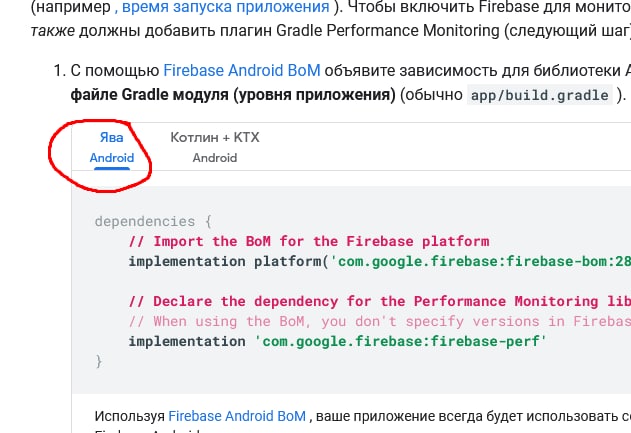631x433 pixels.
Task: Open Firebase Android BoM link in step 1
Action: [x=228, y=71]
